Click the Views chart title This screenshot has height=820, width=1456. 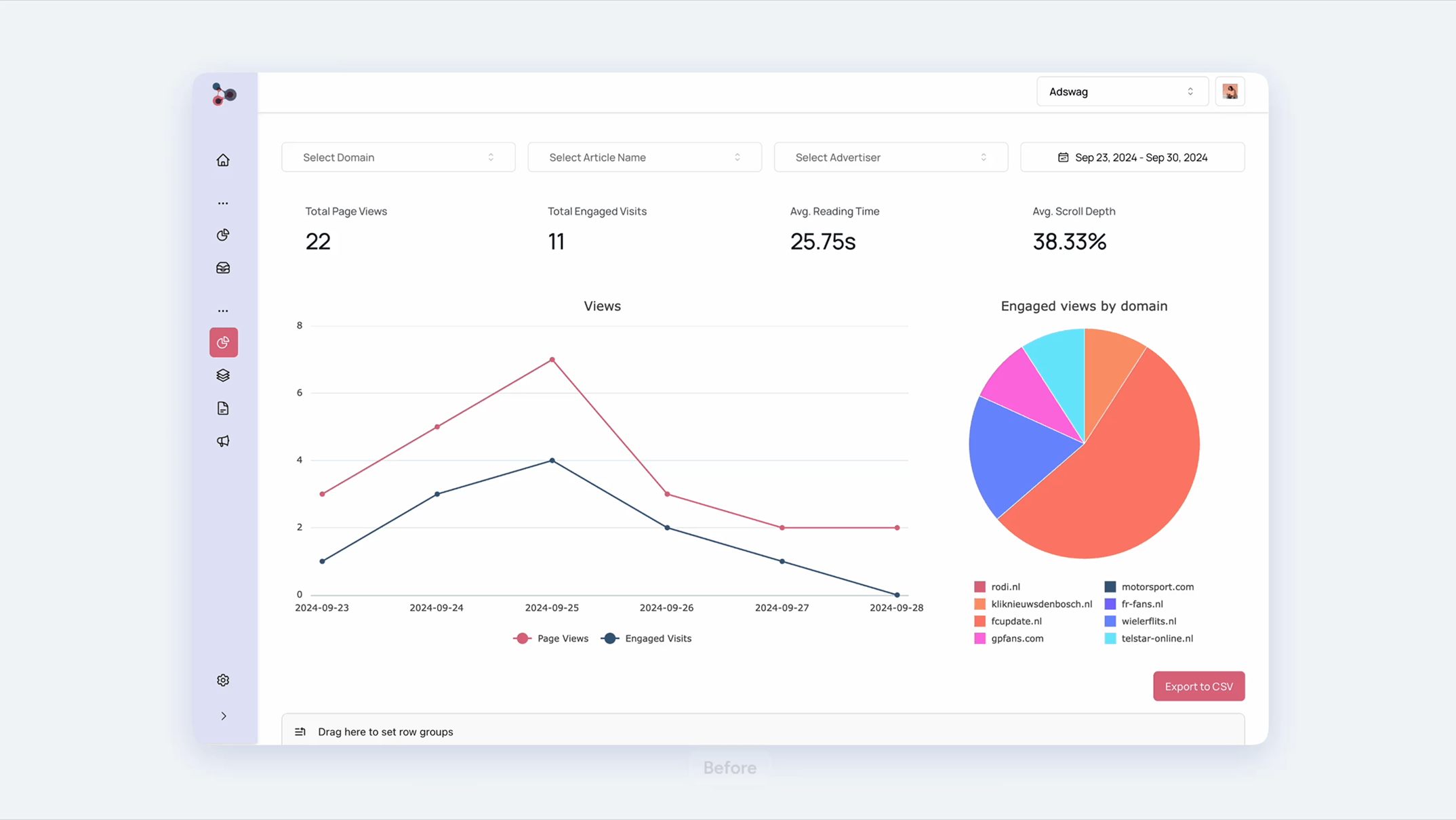pyautogui.click(x=602, y=306)
